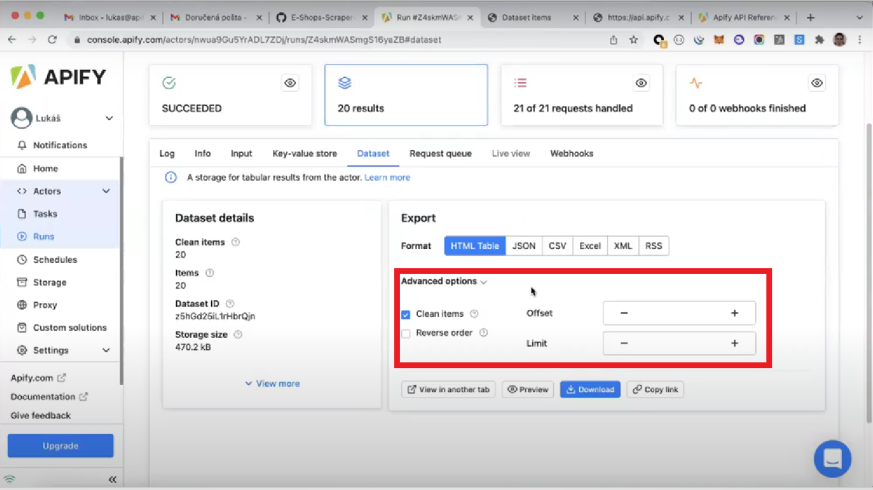
Task: Reload the browser page
Action: coord(52,40)
